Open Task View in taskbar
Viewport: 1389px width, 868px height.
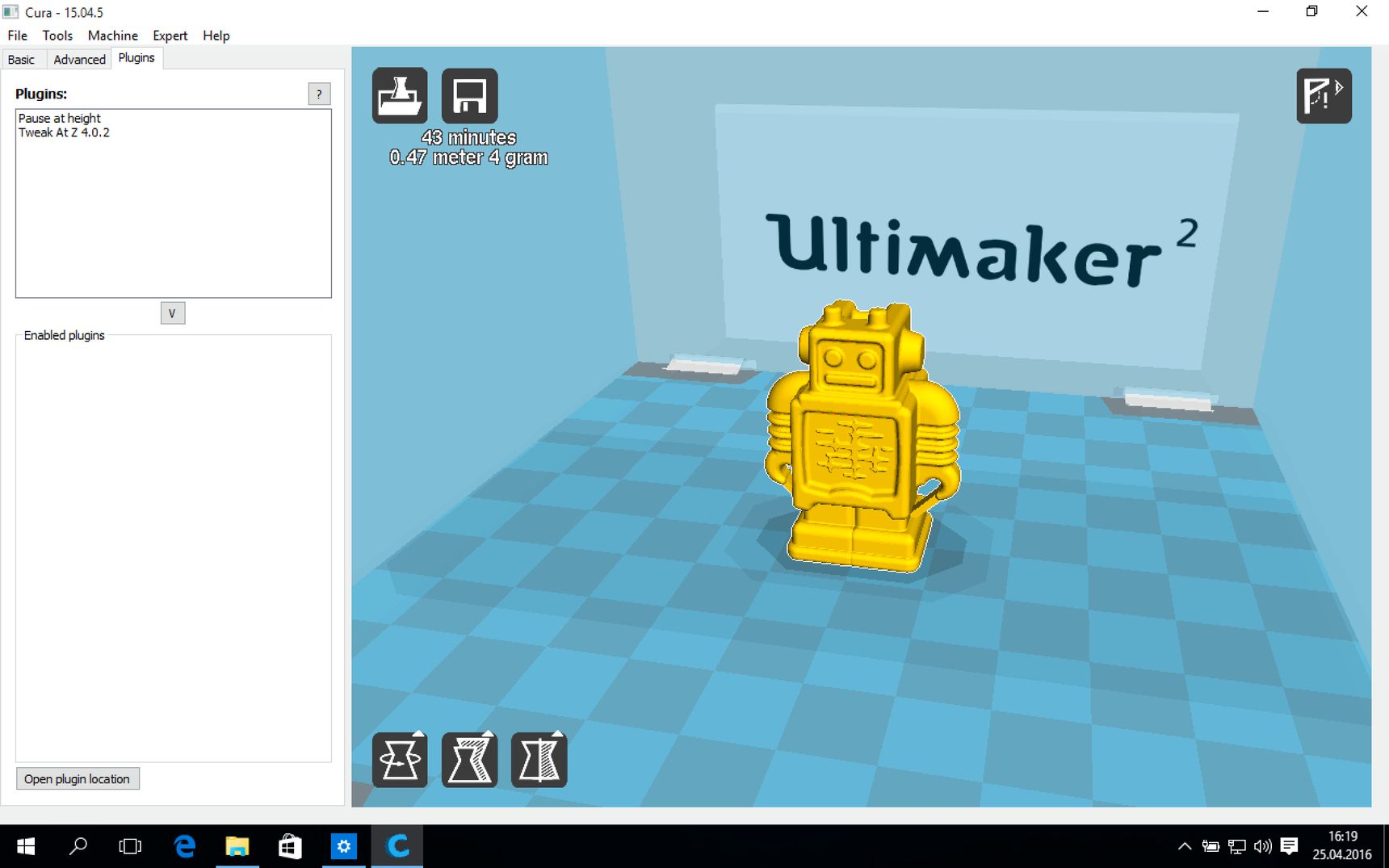pos(130,846)
